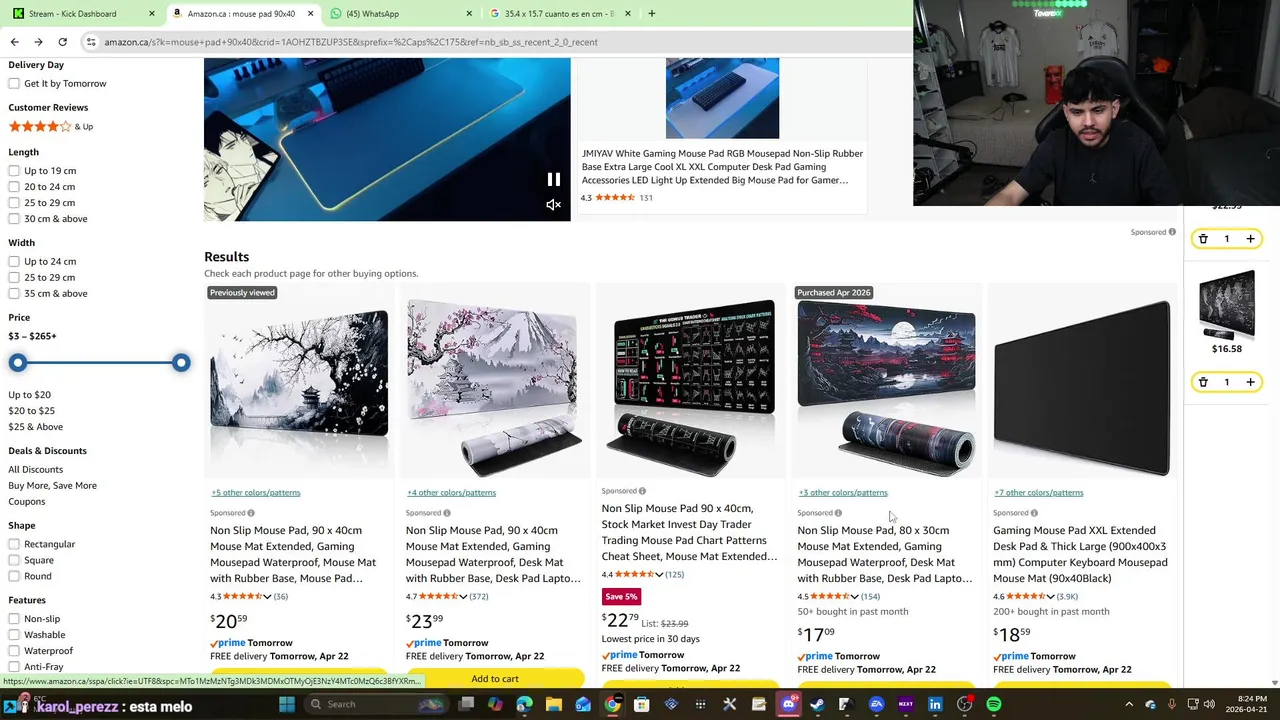The width and height of the screenshot is (1280, 720).
Task: Pause the sponsored mouse pad video
Action: click(553, 180)
